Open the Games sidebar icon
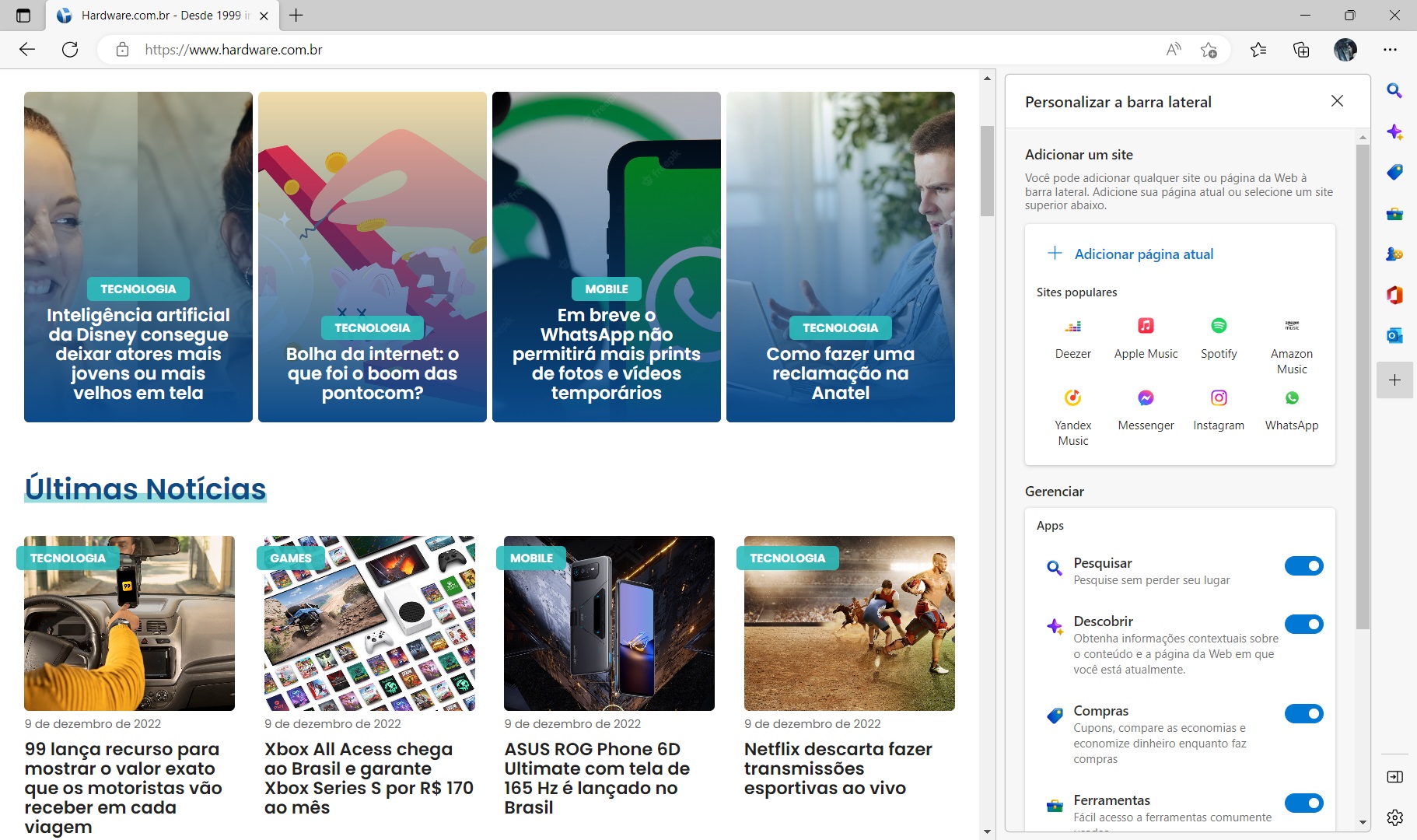1417x840 pixels. pos(1394,254)
